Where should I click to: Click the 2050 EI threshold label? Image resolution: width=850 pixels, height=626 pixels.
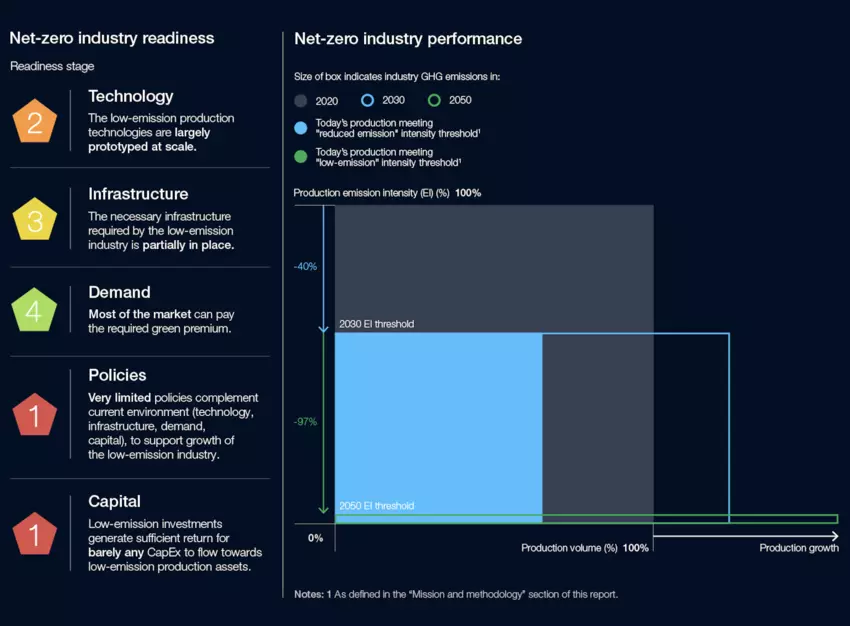(x=376, y=506)
